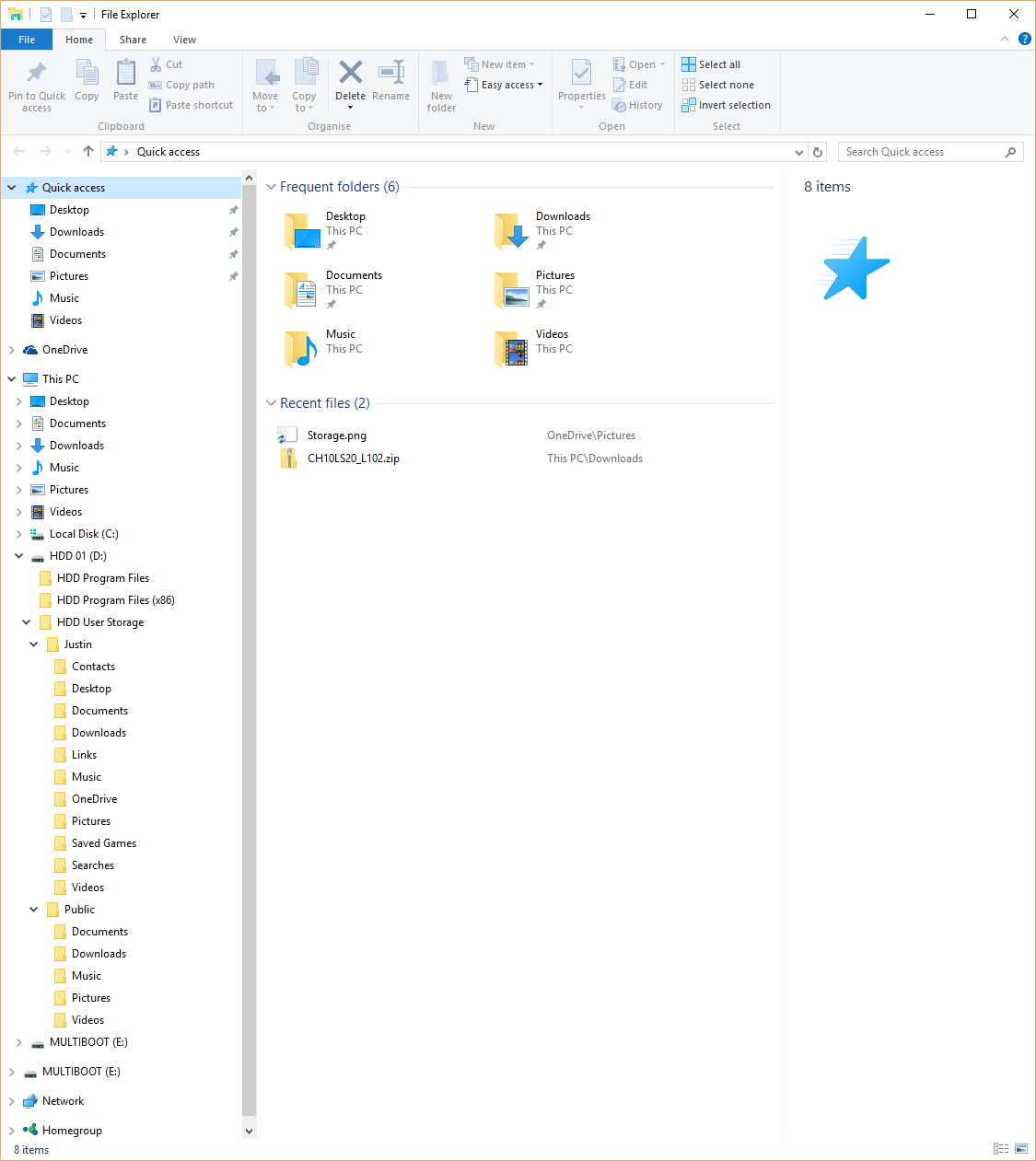Open the help question mark icon
This screenshot has height=1161, width=1036.
pos(1024,40)
